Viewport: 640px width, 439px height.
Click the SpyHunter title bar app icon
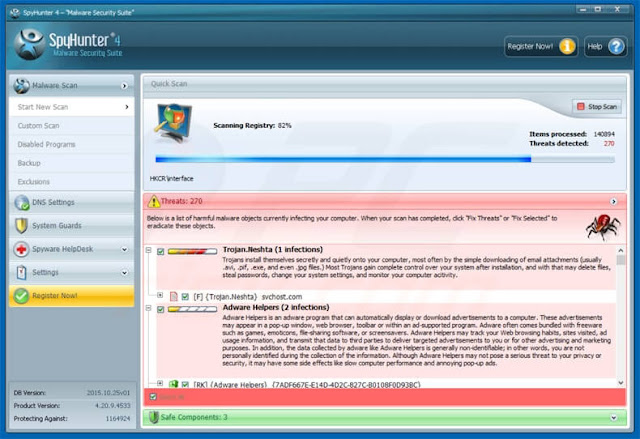[15, 13]
